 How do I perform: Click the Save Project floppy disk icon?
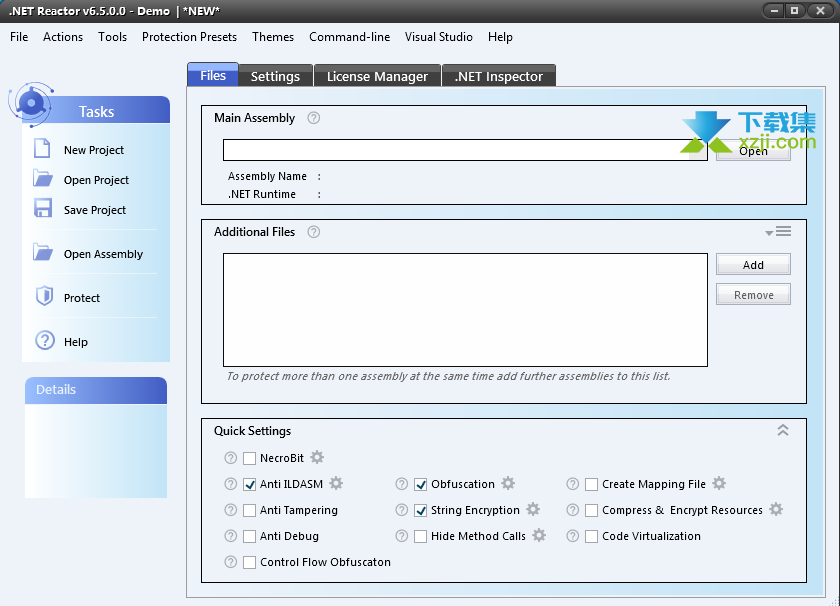(42, 209)
